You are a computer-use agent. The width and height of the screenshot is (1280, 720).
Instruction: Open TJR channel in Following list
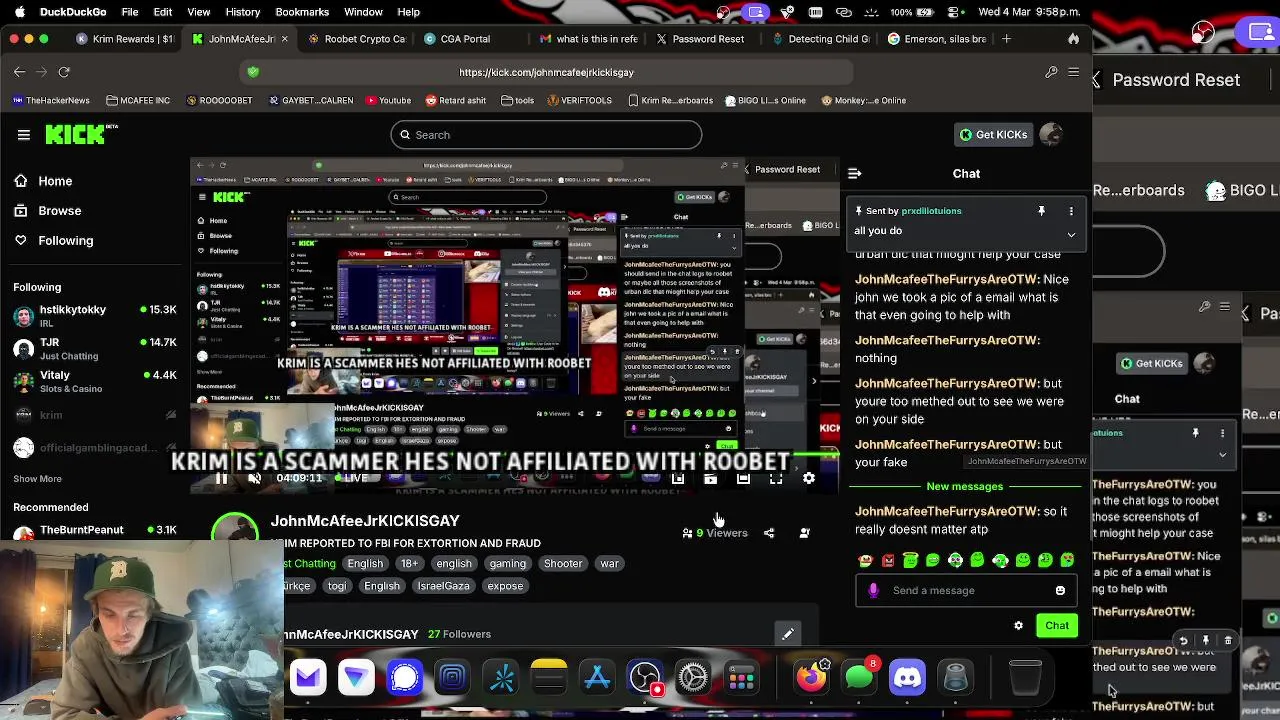pos(95,348)
